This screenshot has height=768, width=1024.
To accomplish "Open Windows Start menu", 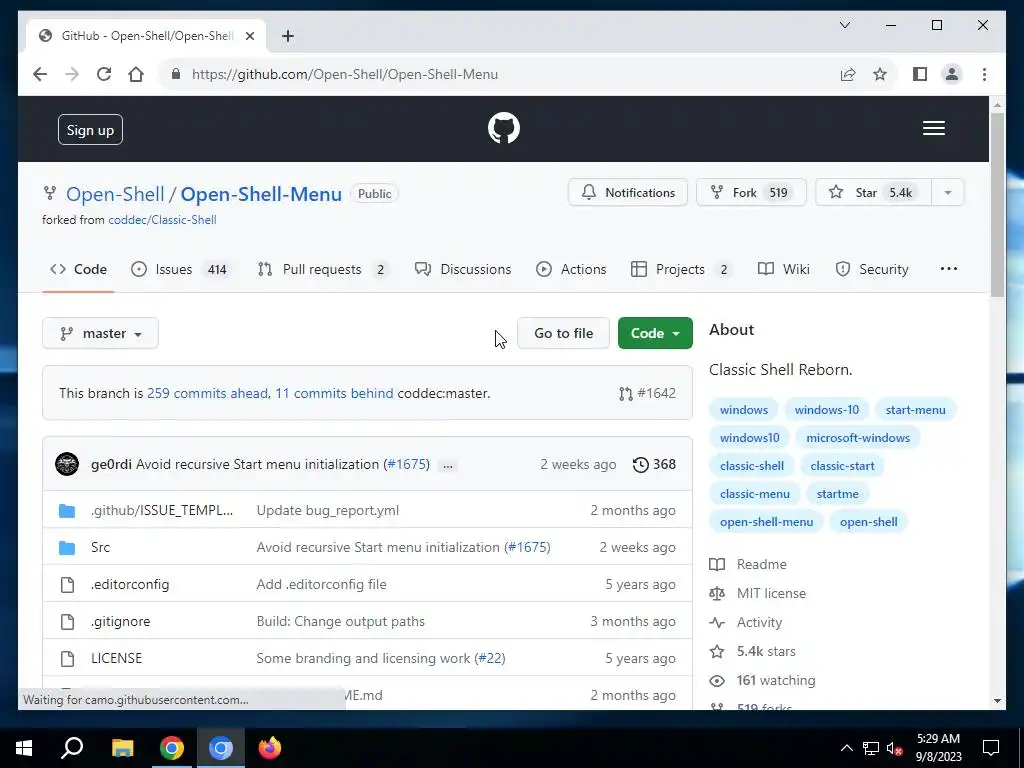I will click(24, 748).
